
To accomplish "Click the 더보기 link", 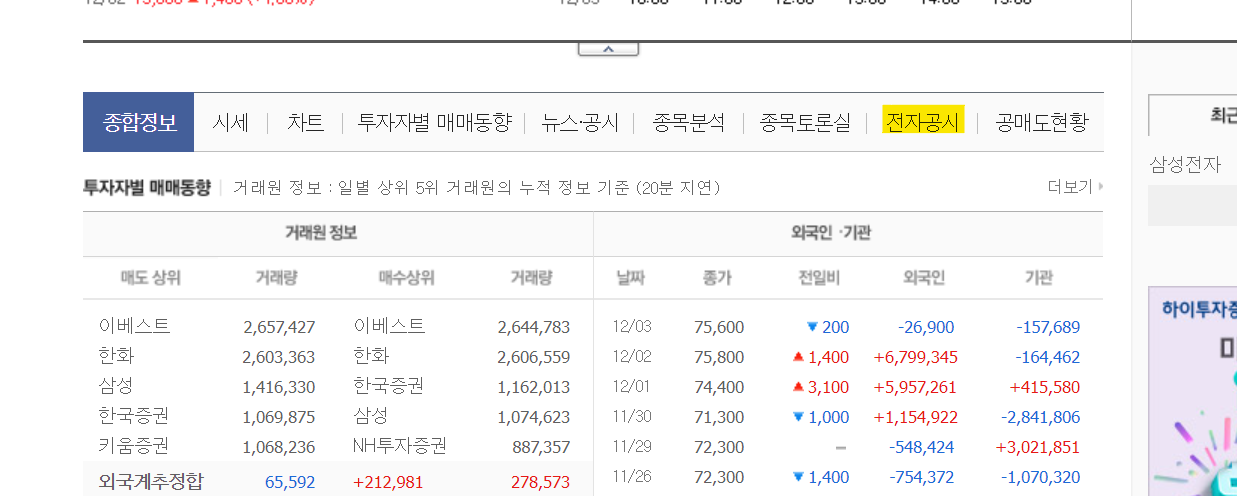I will tap(1075, 187).
